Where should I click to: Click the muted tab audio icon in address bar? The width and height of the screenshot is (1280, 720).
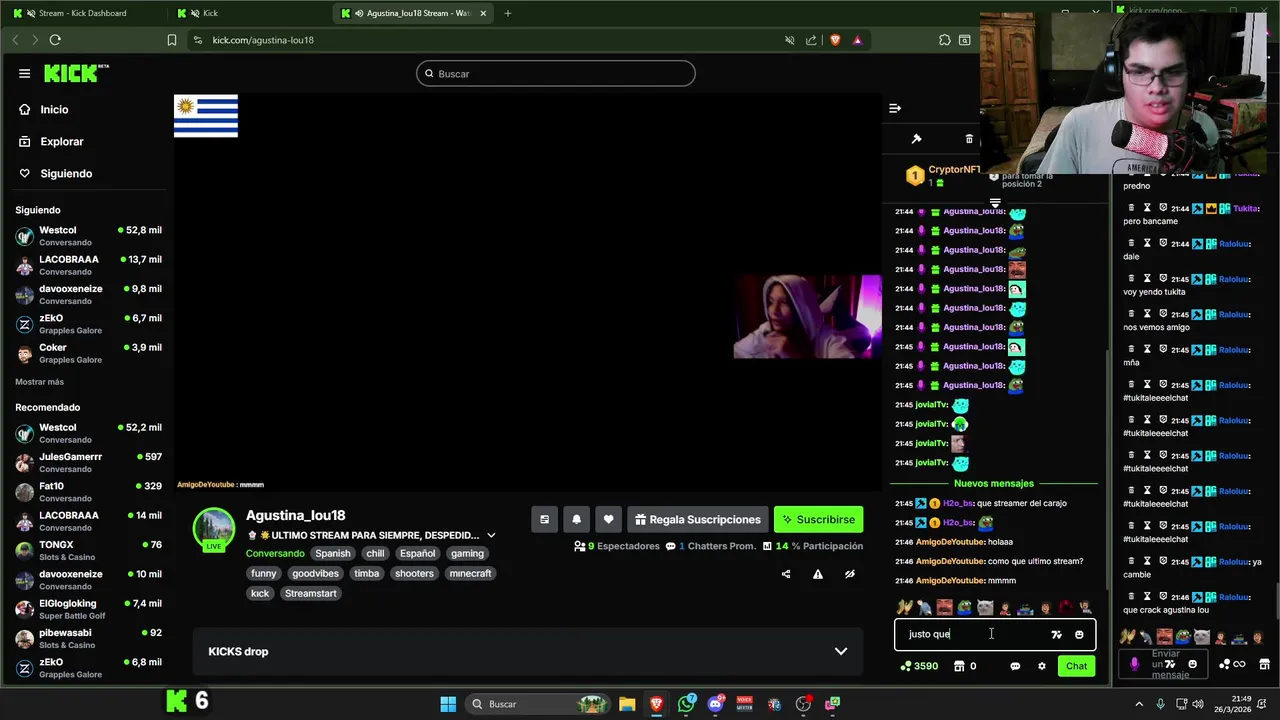pos(790,40)
